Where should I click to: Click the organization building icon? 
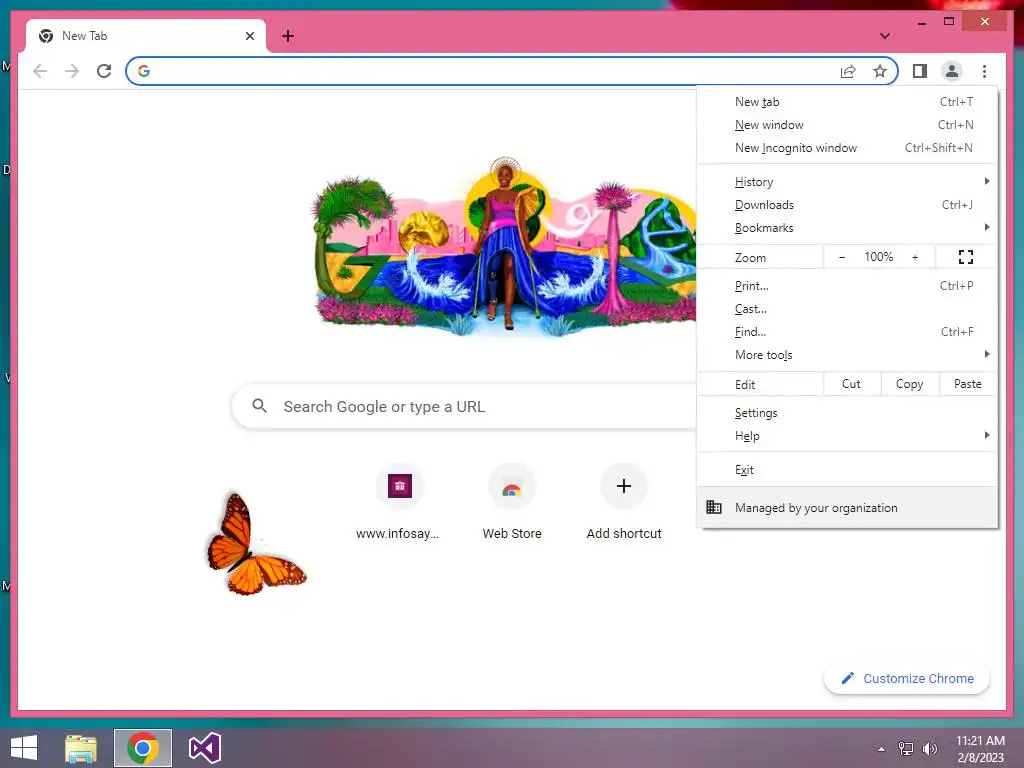(x=714, y=507)
